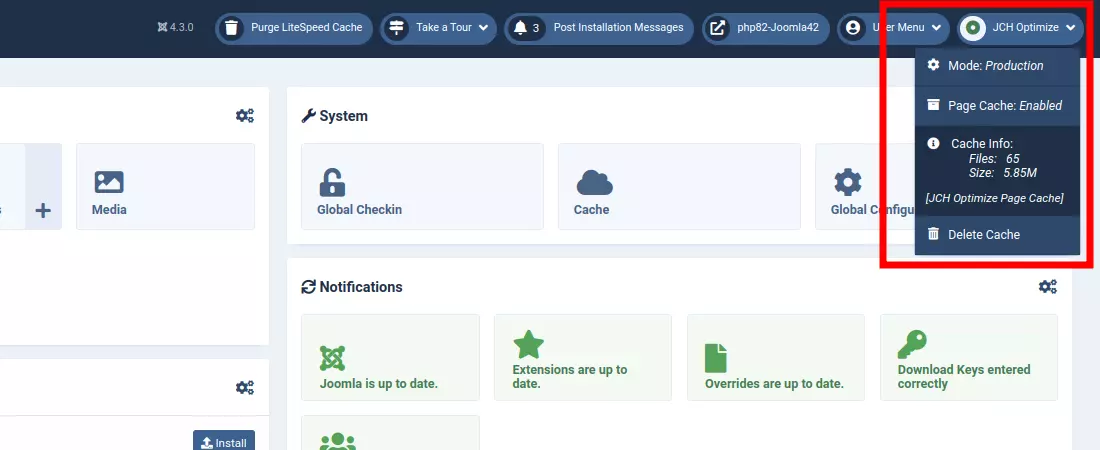Click the Cache cloud icon

click(x=594, y=183)
